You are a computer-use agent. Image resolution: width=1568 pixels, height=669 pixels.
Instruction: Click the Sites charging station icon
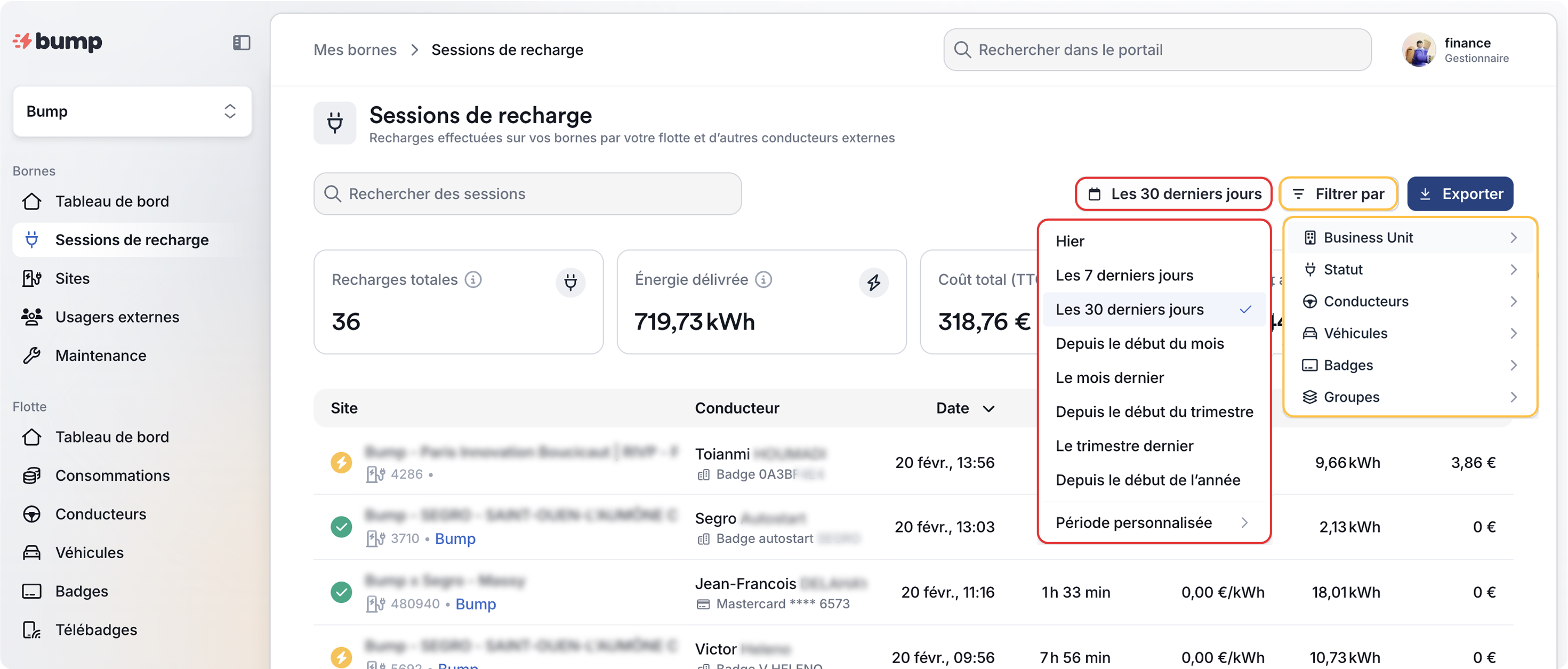click(x=31, y=278)
